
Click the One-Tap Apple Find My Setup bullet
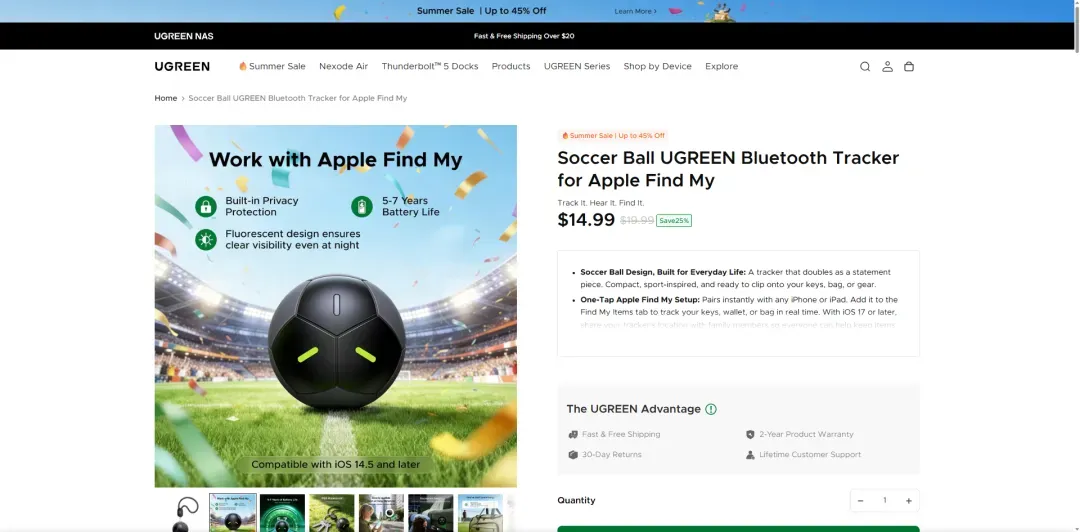tap(739, 312)
